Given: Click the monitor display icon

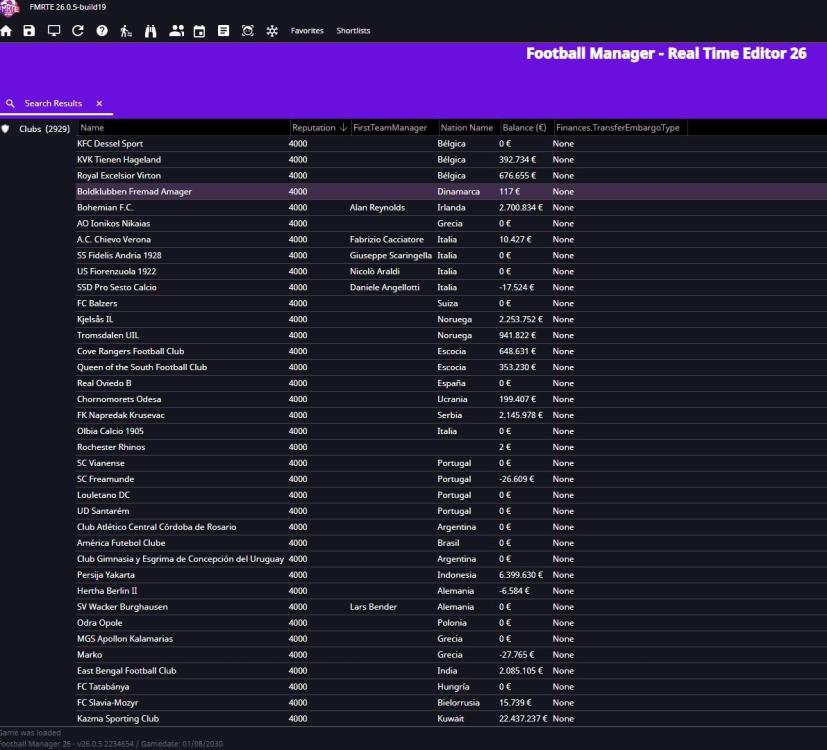Looking at the screenshot, I should point(54,31).
